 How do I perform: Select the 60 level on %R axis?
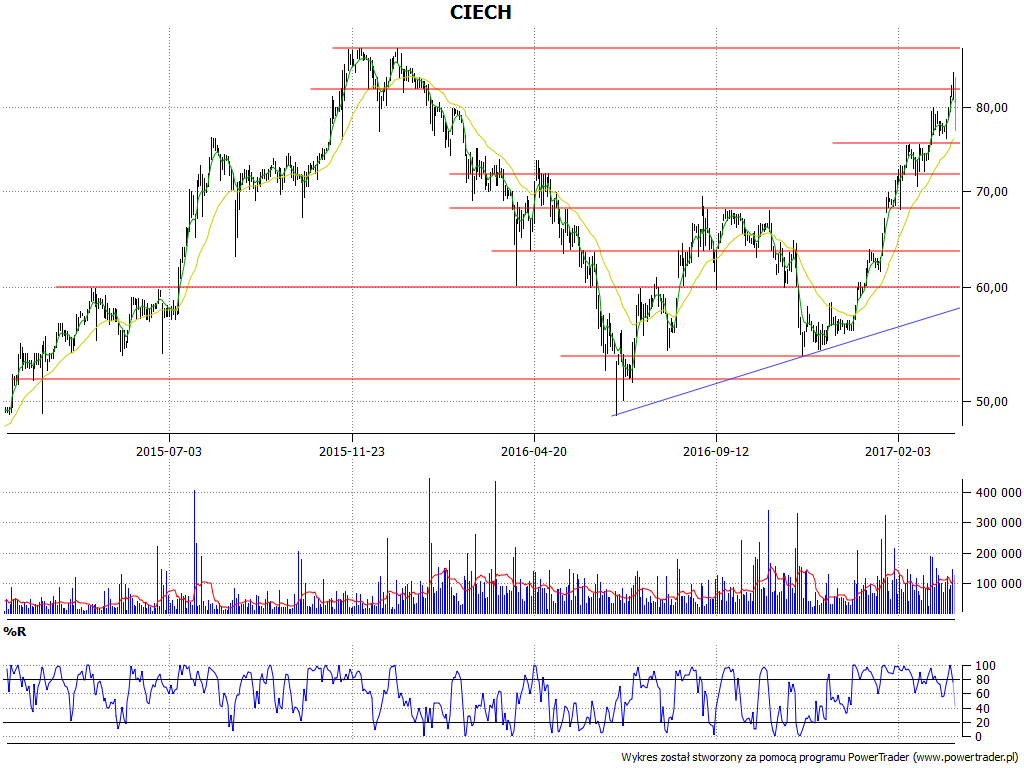pos(982,694)
